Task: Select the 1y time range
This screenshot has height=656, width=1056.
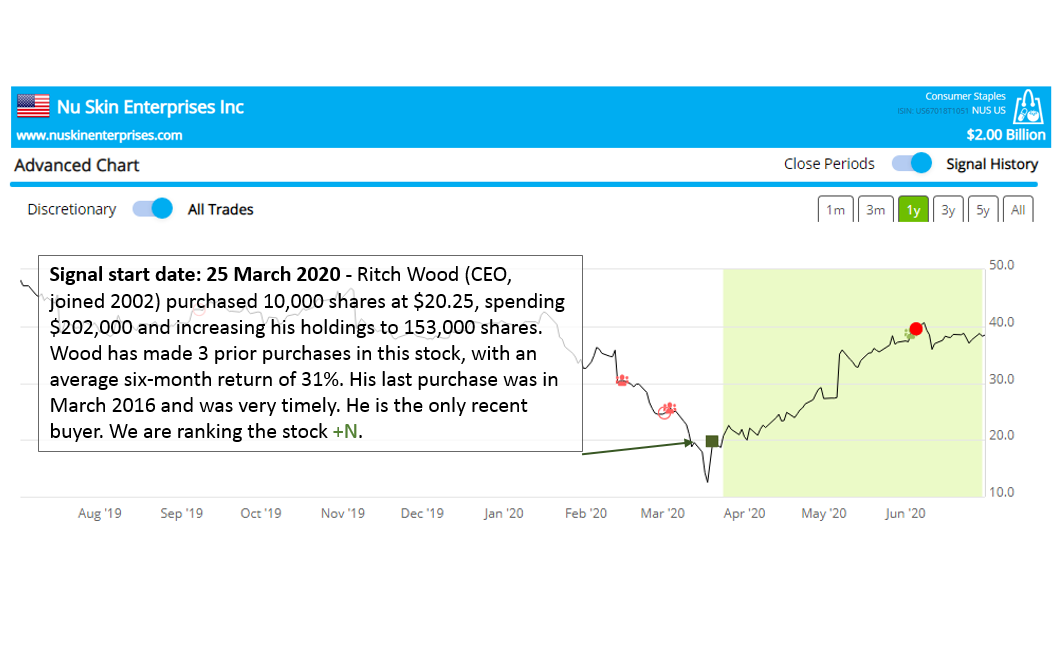Action: 913,210
